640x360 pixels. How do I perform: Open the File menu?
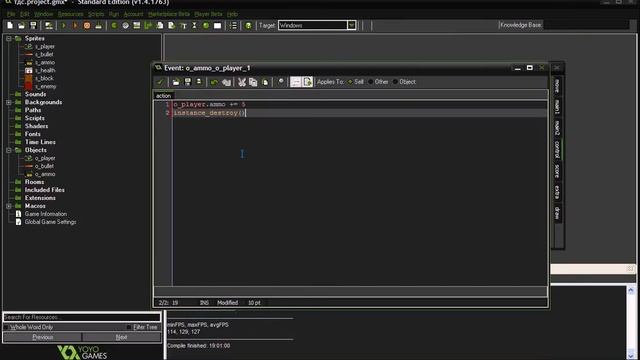pos(11,14)
